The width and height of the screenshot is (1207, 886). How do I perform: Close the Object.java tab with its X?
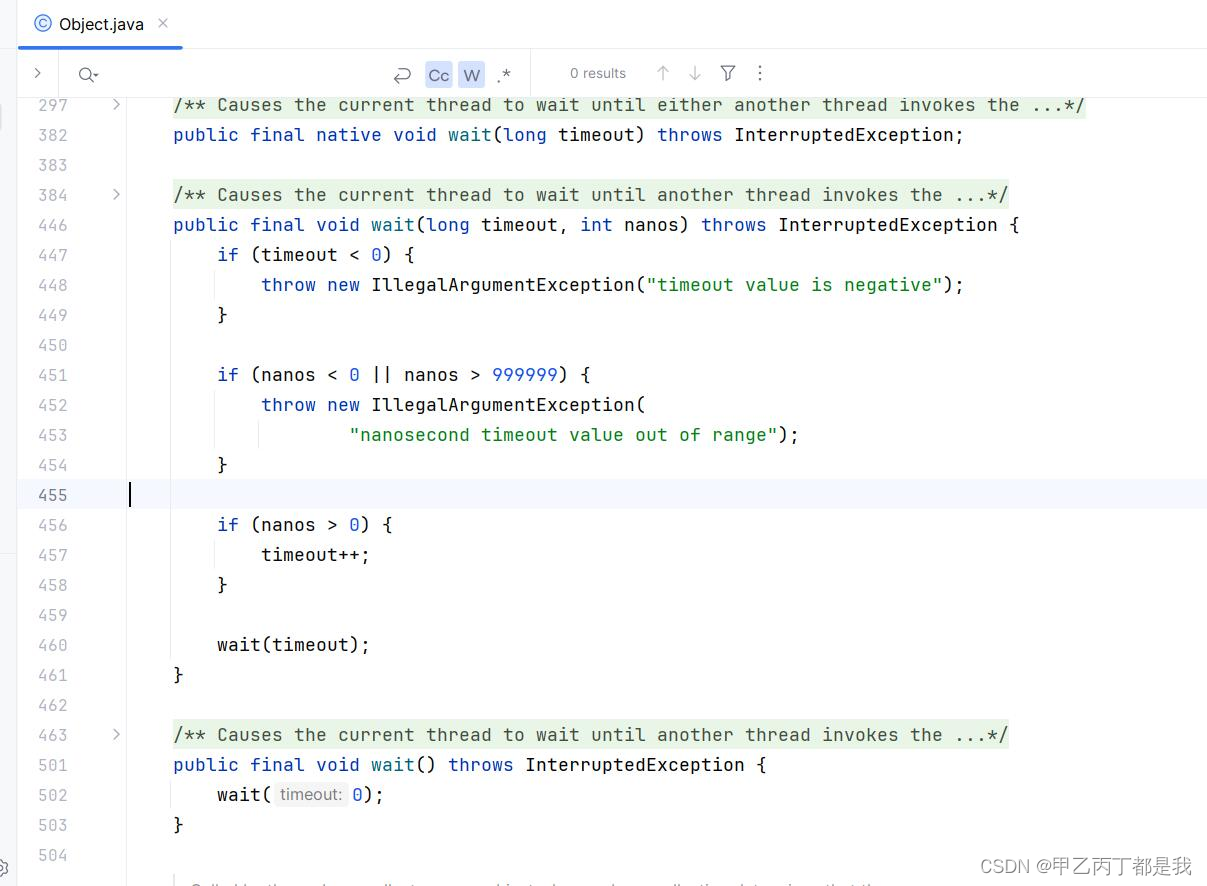click(x=163, y=23)
